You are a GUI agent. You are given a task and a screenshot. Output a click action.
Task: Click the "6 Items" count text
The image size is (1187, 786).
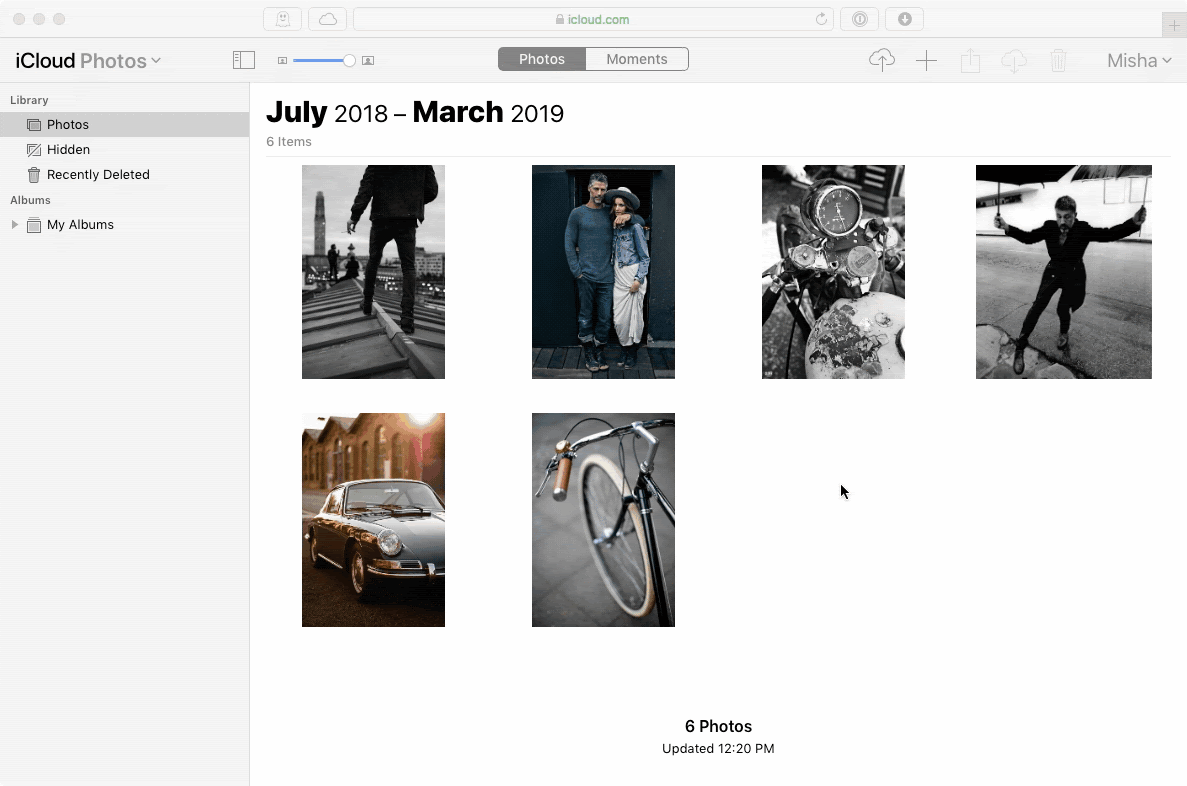(x=288, y=142)
